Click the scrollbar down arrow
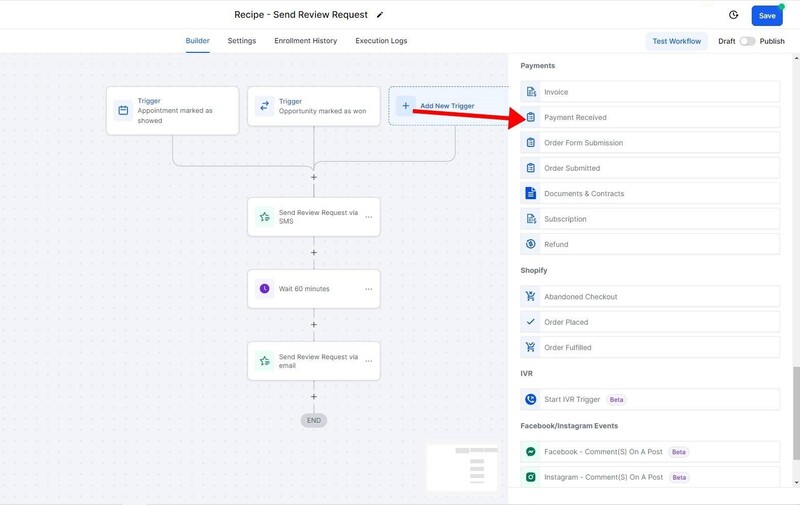Image resolution: width=800 pixels, height=505 pixels. click(x=796, y=483)
